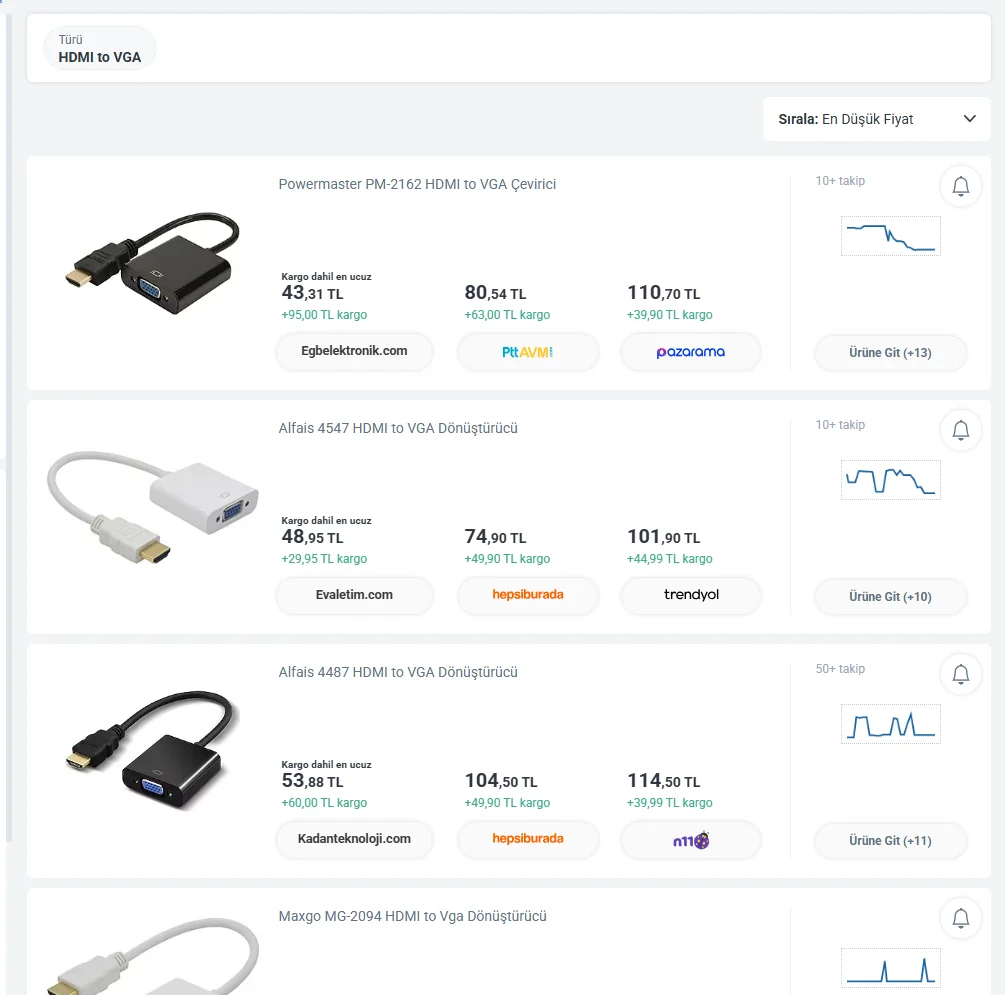Open Trendyol offer for Alfais 4547
Image resolution: width=1005 pixels, height=995 pixels.
coord(690,596)
